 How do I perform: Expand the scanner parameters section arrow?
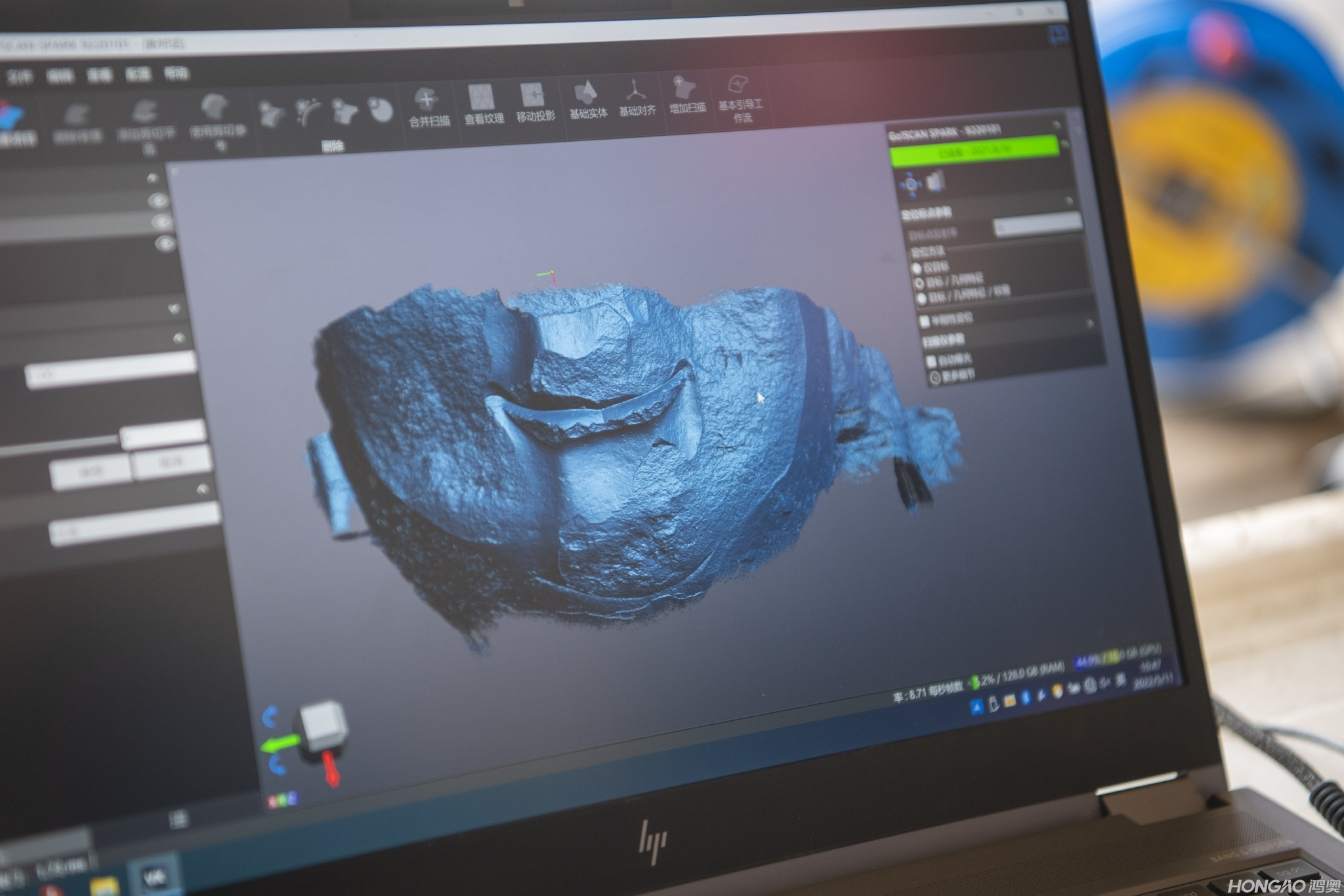coord(1089,323)
